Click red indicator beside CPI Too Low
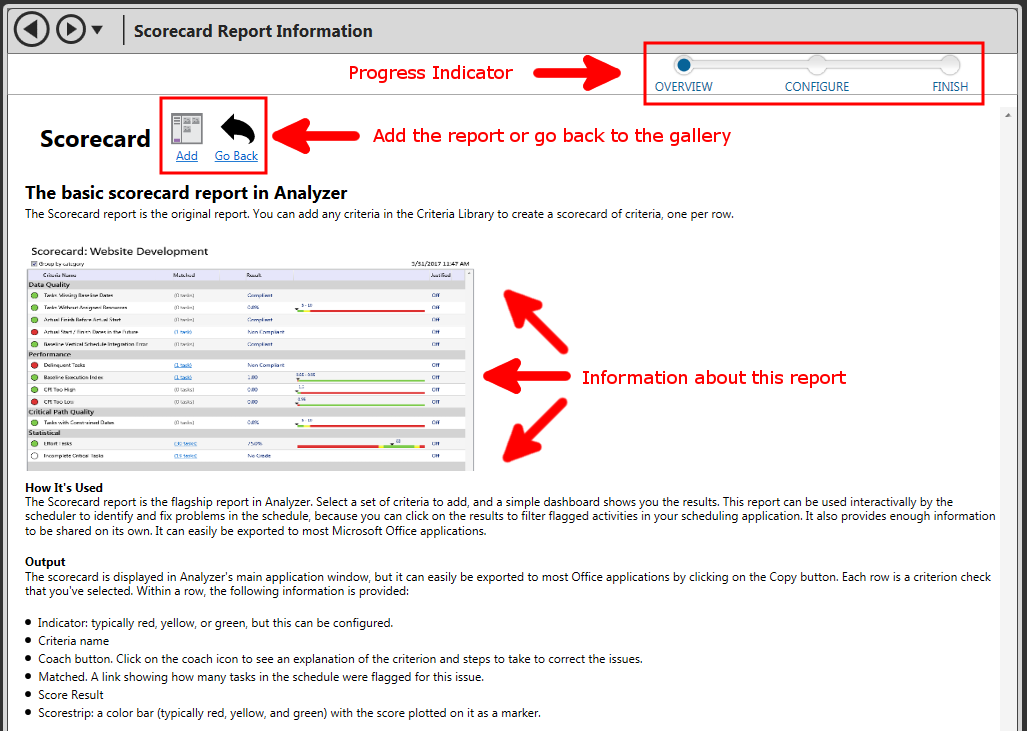Viewport: 1027px width, 731px height. pos(34,401)
